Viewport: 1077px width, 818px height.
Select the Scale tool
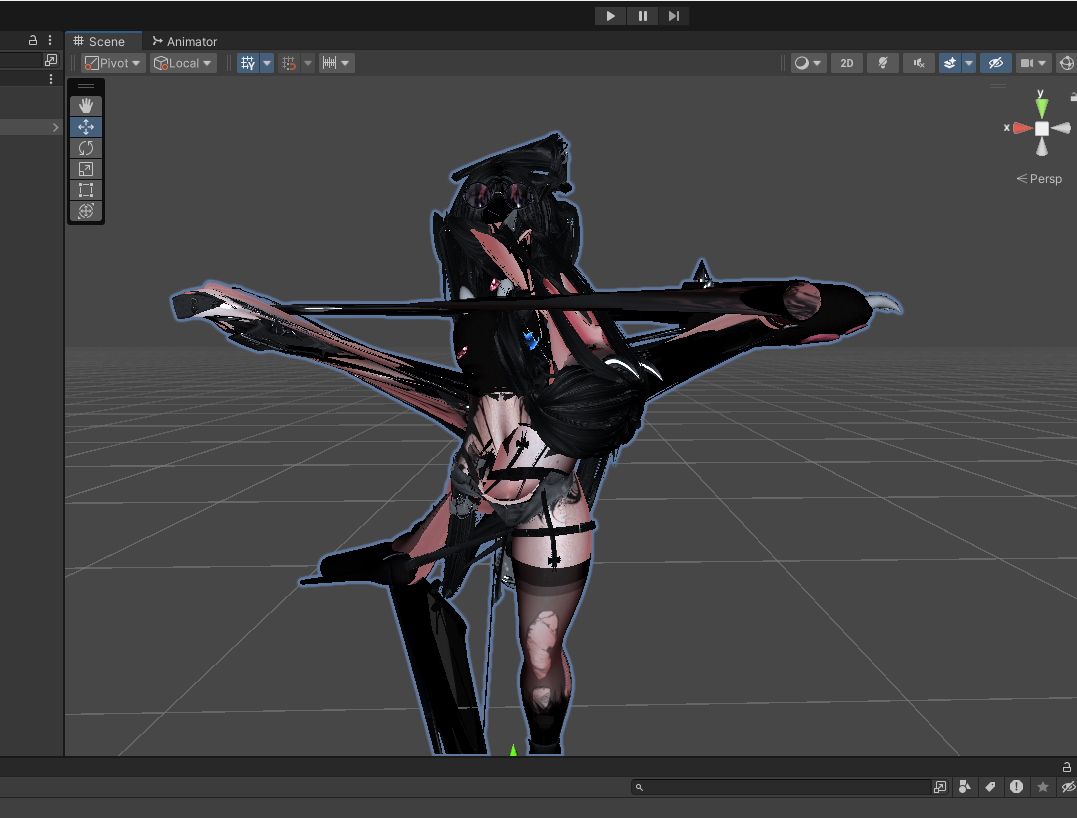[x=86, y=169]
